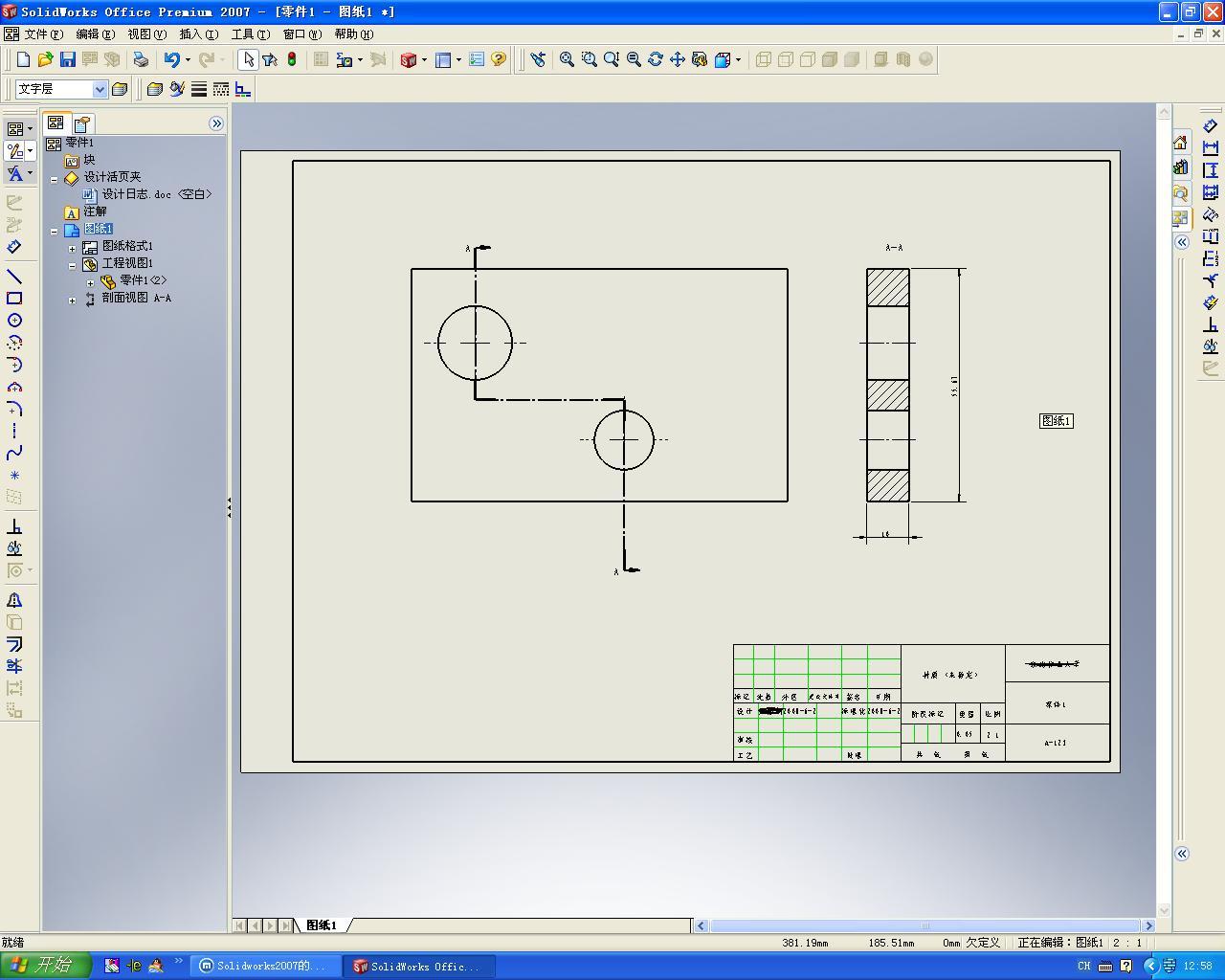Open the Layer Properties icon beside the layer box
Viewport: 1225px width, 980px height.
point(120,89)
